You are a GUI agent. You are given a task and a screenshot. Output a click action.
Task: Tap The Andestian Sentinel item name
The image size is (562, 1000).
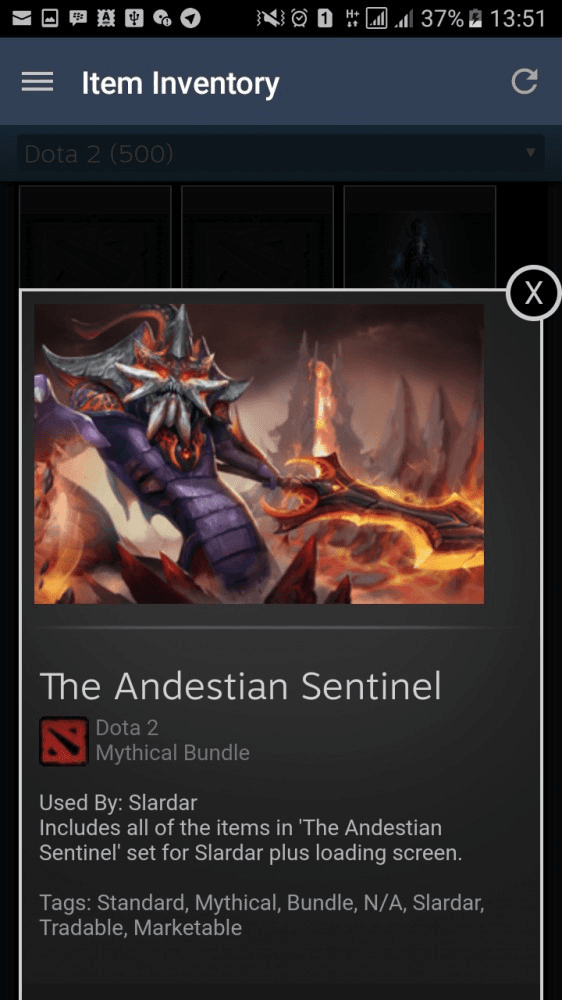click(240, 686)
